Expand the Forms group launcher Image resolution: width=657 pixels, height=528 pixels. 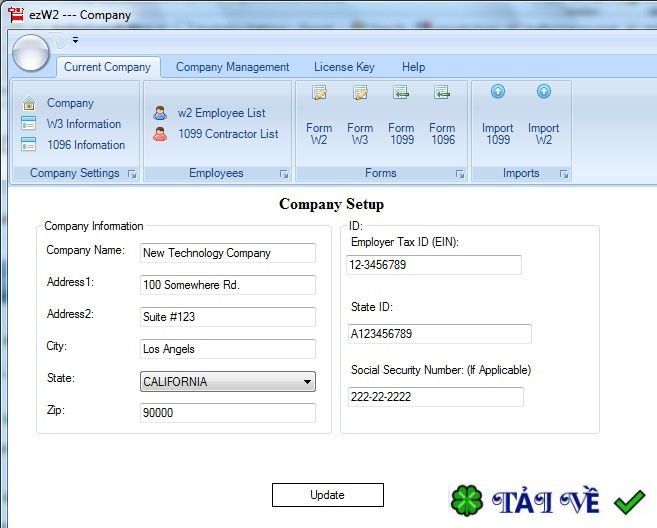tap(460, 174)
